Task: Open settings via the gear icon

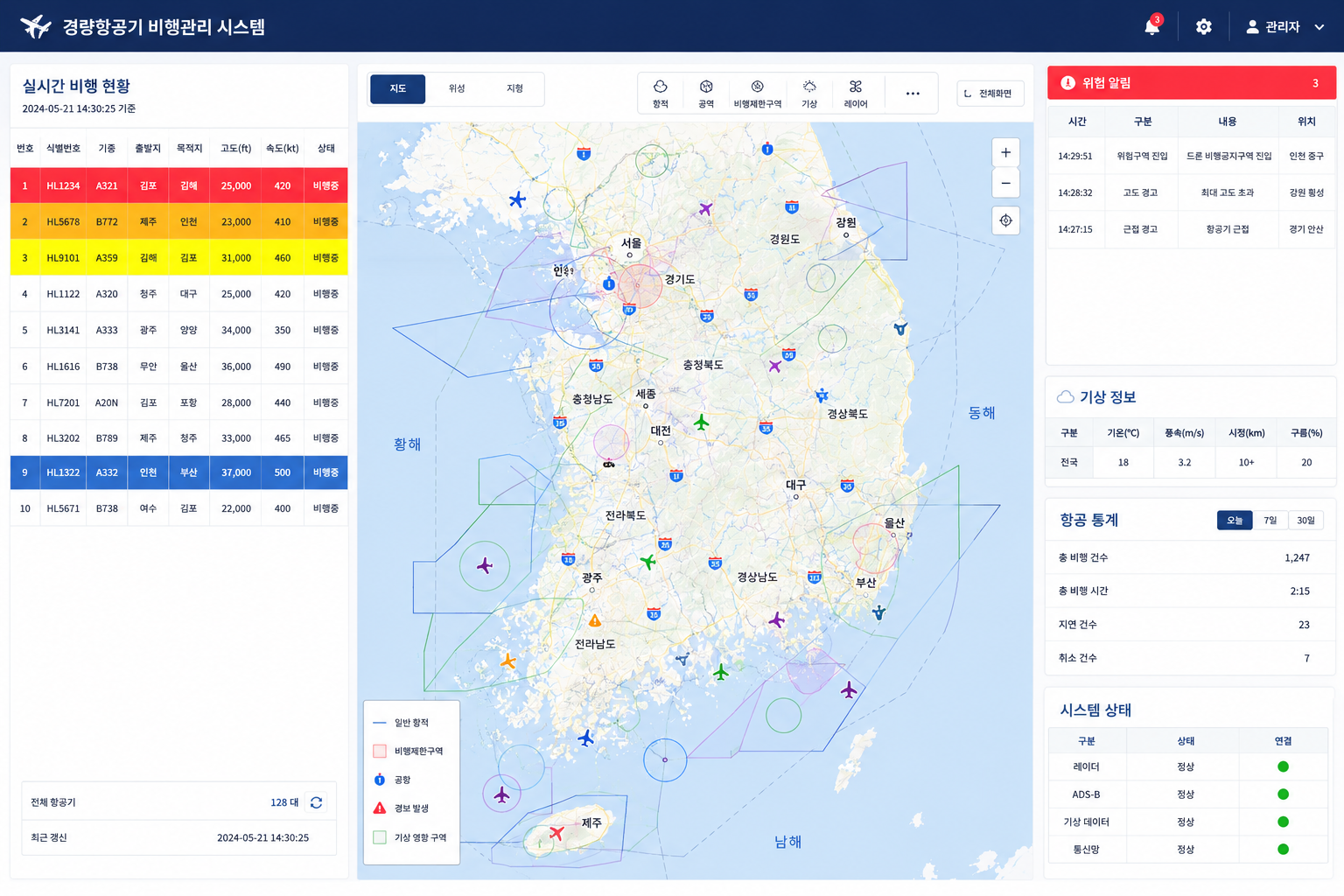Action: pyautogui.click(x=1204, y=27)
